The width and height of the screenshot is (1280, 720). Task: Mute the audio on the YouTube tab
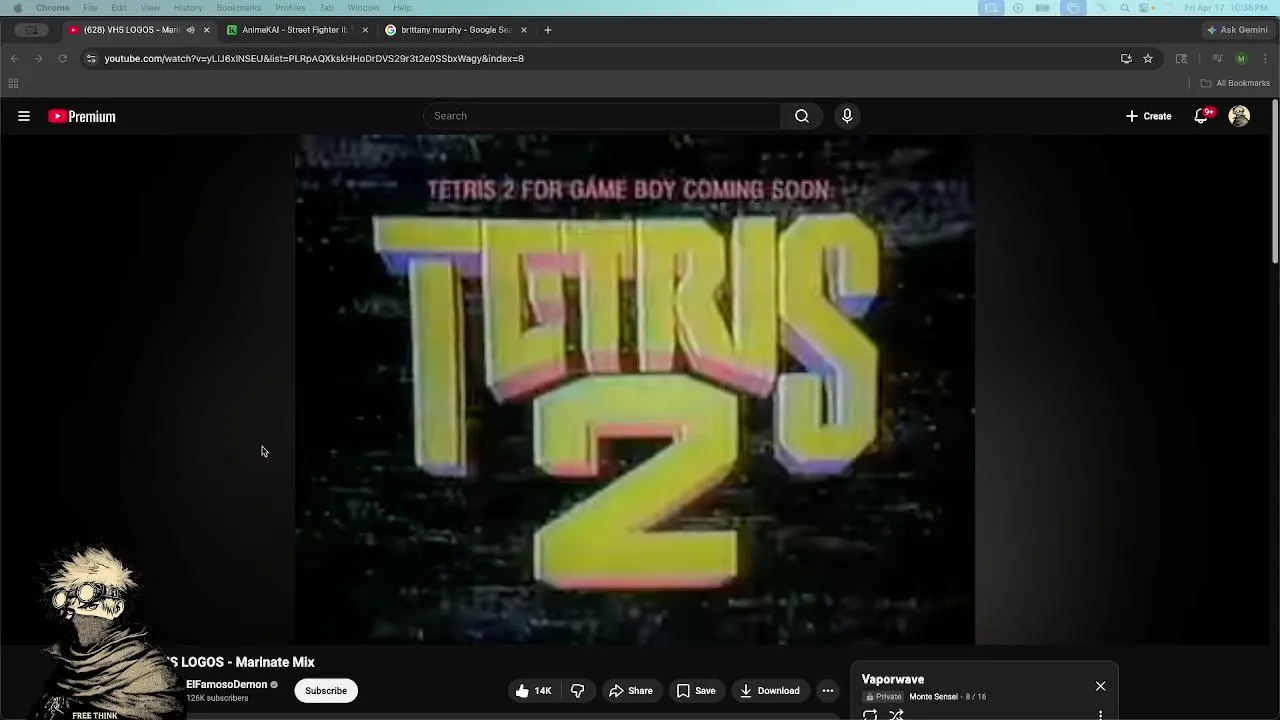tap(190, 30)
